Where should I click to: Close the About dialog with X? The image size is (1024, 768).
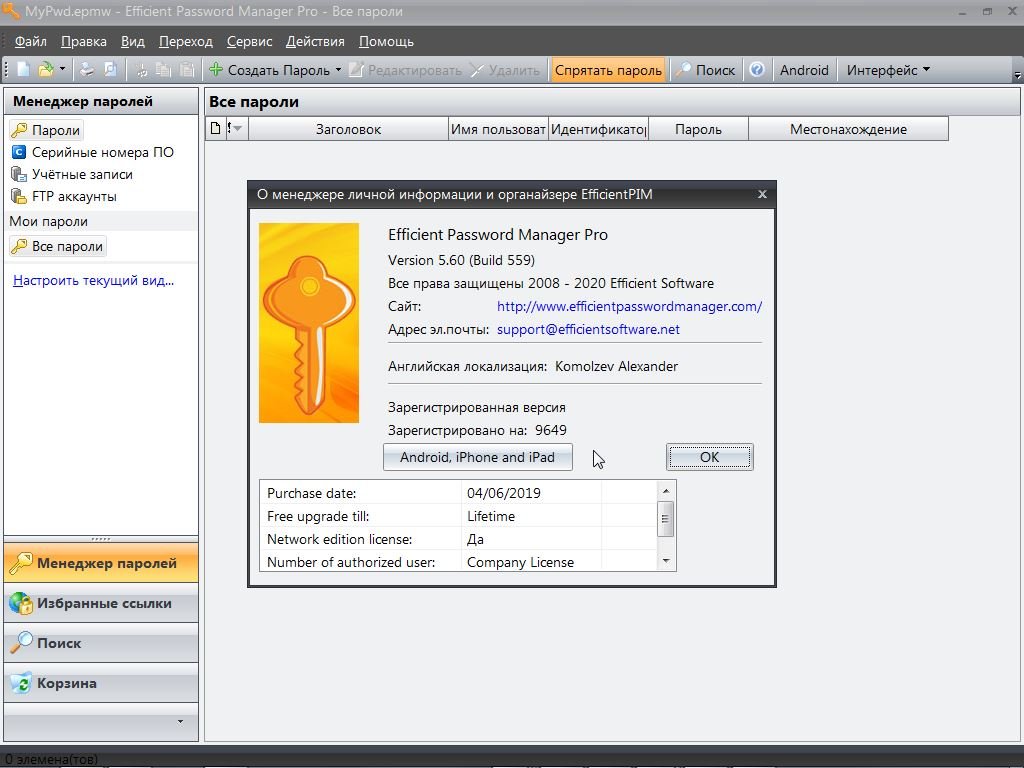(762, 194)
